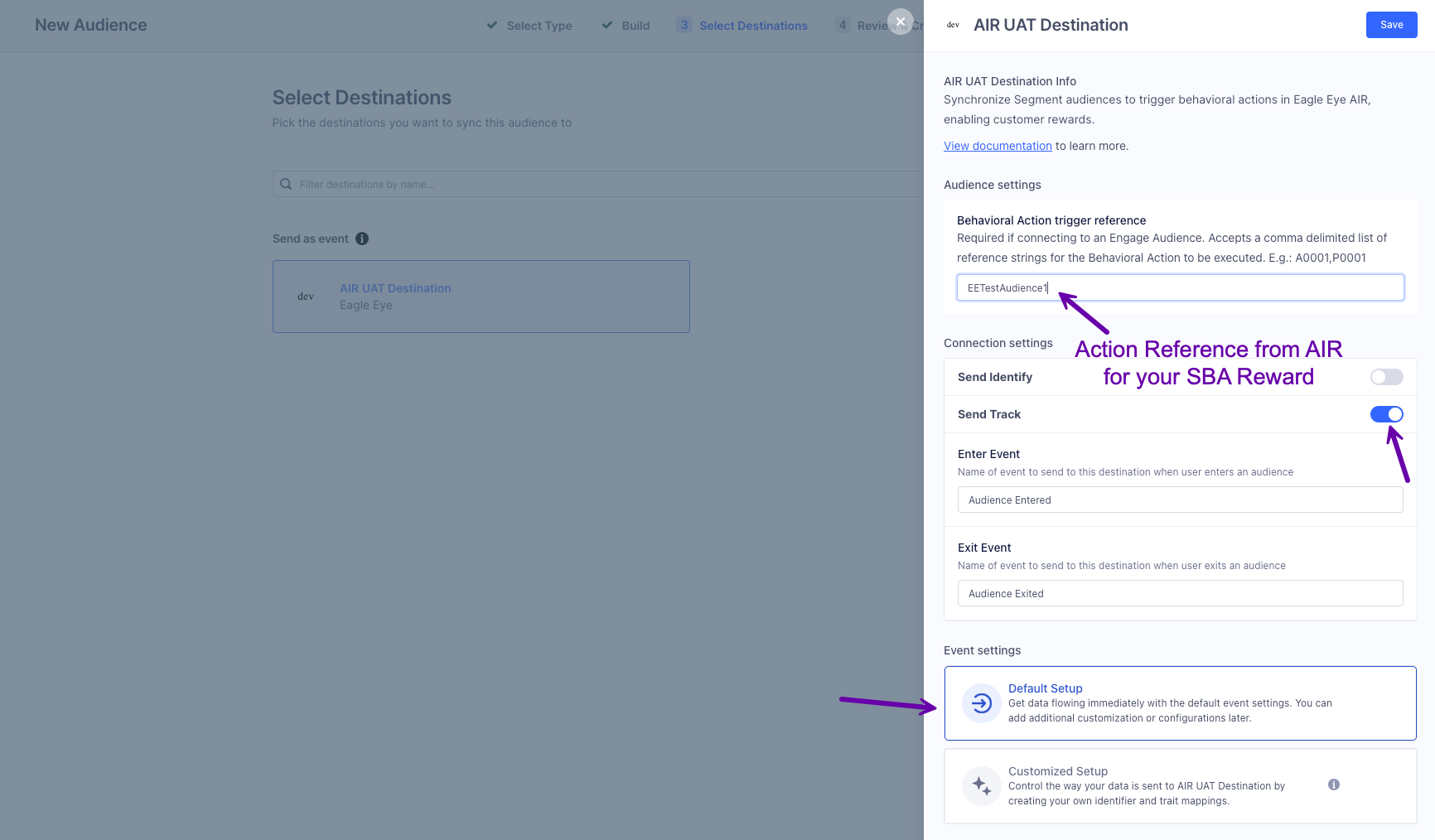Click the Filter destinations by name field
This screenshot has height=840, width=1435.
(598, 184)
